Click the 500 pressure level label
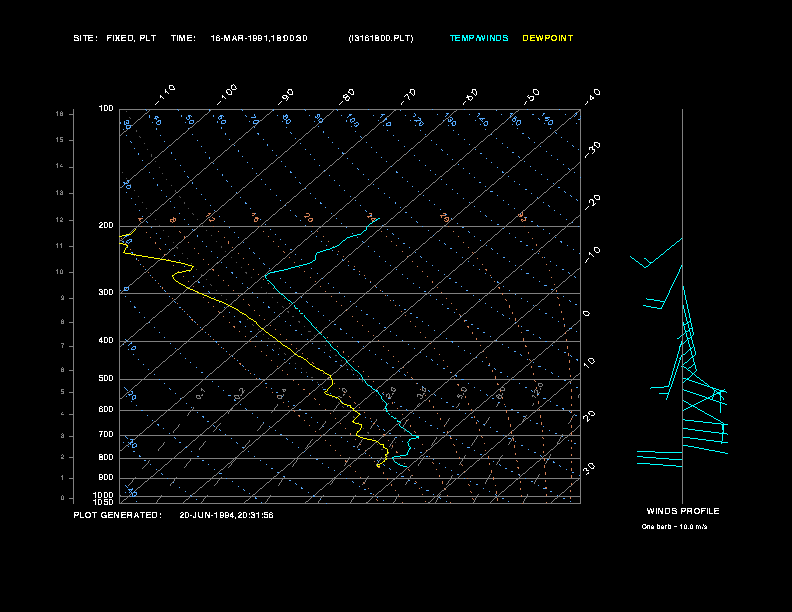Image resolution: width=792 pixels, height=612 pixels. [x=106, y=379]
